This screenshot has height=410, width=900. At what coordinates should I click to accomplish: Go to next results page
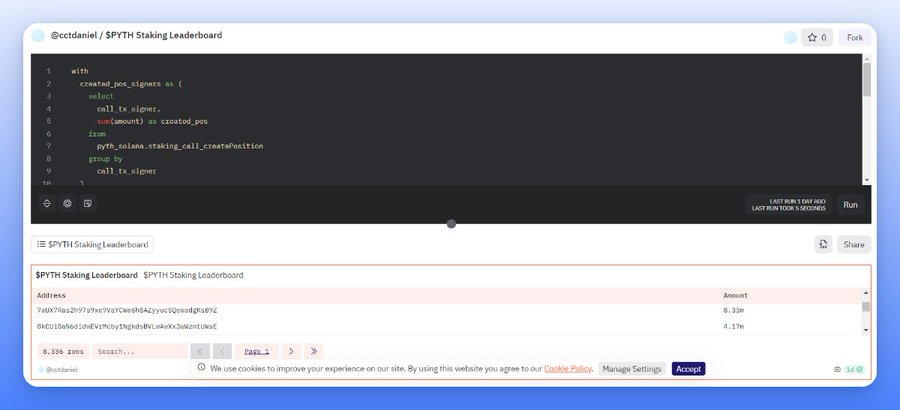(291, 351)
